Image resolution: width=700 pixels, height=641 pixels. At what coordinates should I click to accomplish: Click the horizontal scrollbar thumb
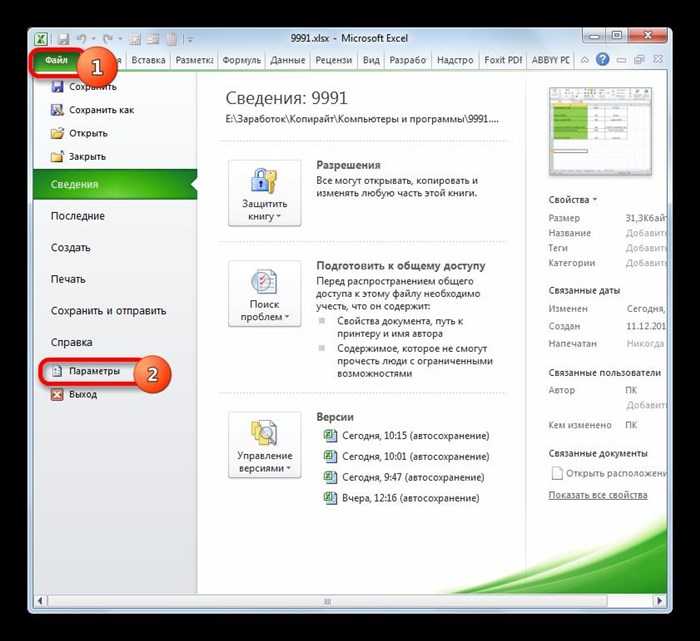pyautogui.click(x=327, y=601)
